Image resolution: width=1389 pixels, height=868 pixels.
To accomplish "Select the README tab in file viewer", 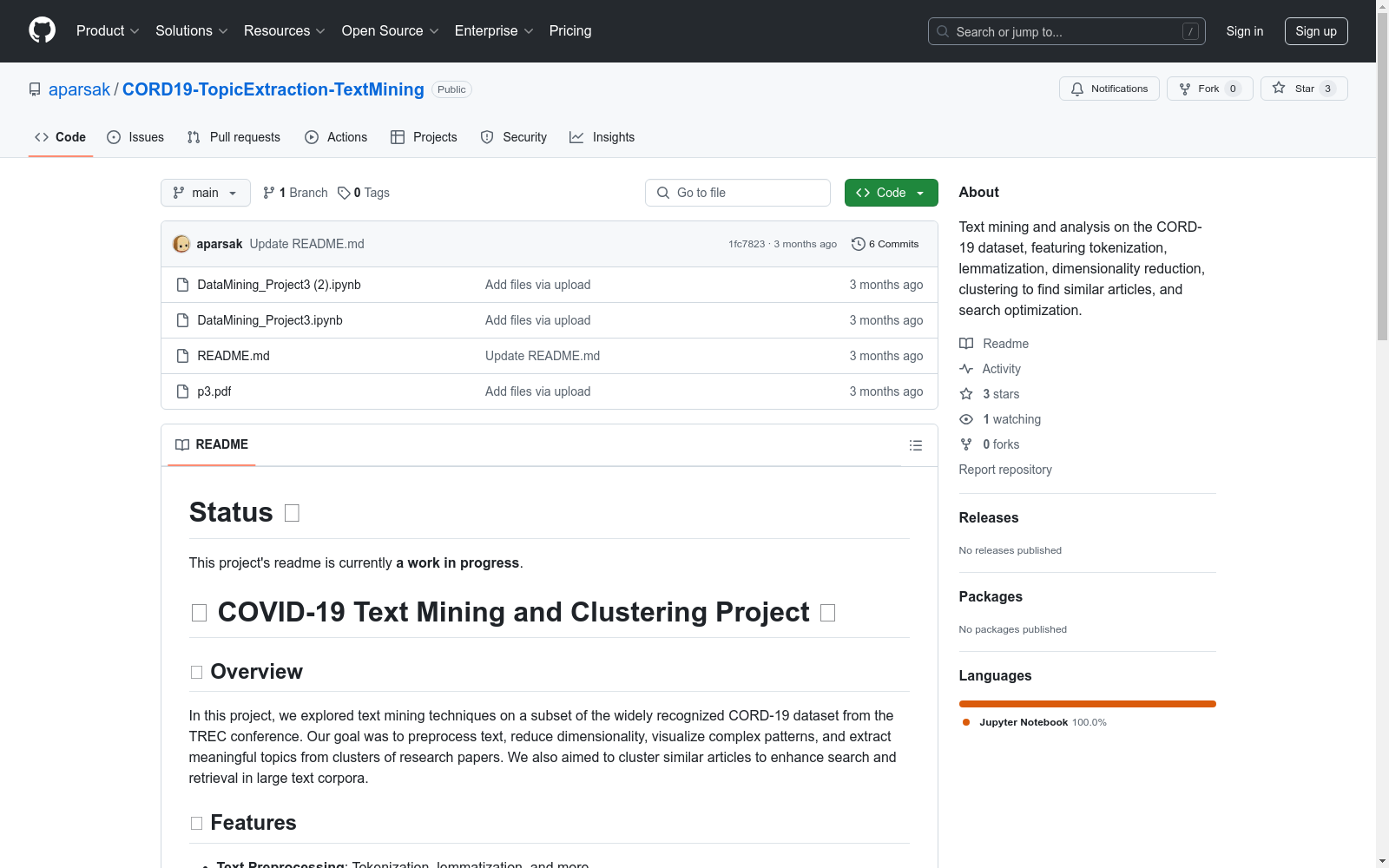I will tap(212, 444).
